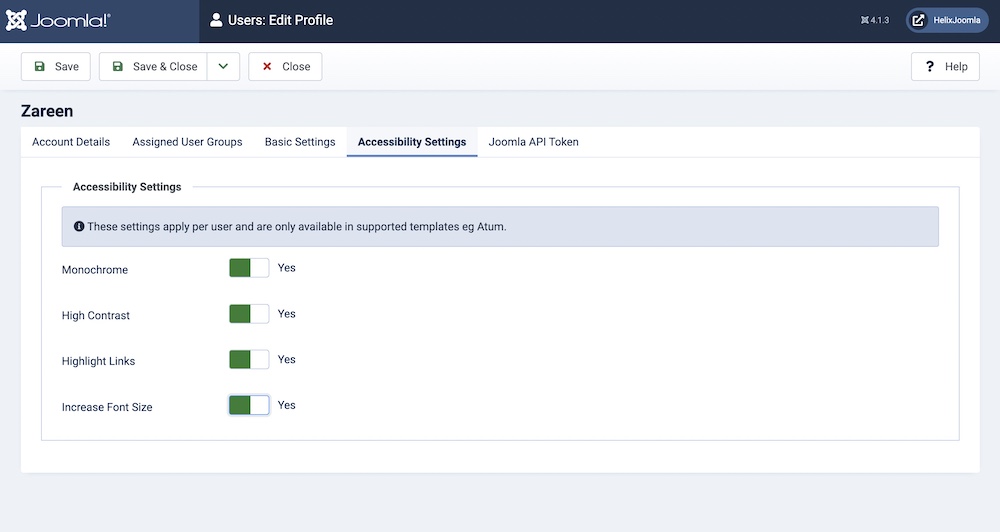This screenshot has height=532, width=1000.
Task: Go to the Basic Settings tab
Action: click(300, 142)
